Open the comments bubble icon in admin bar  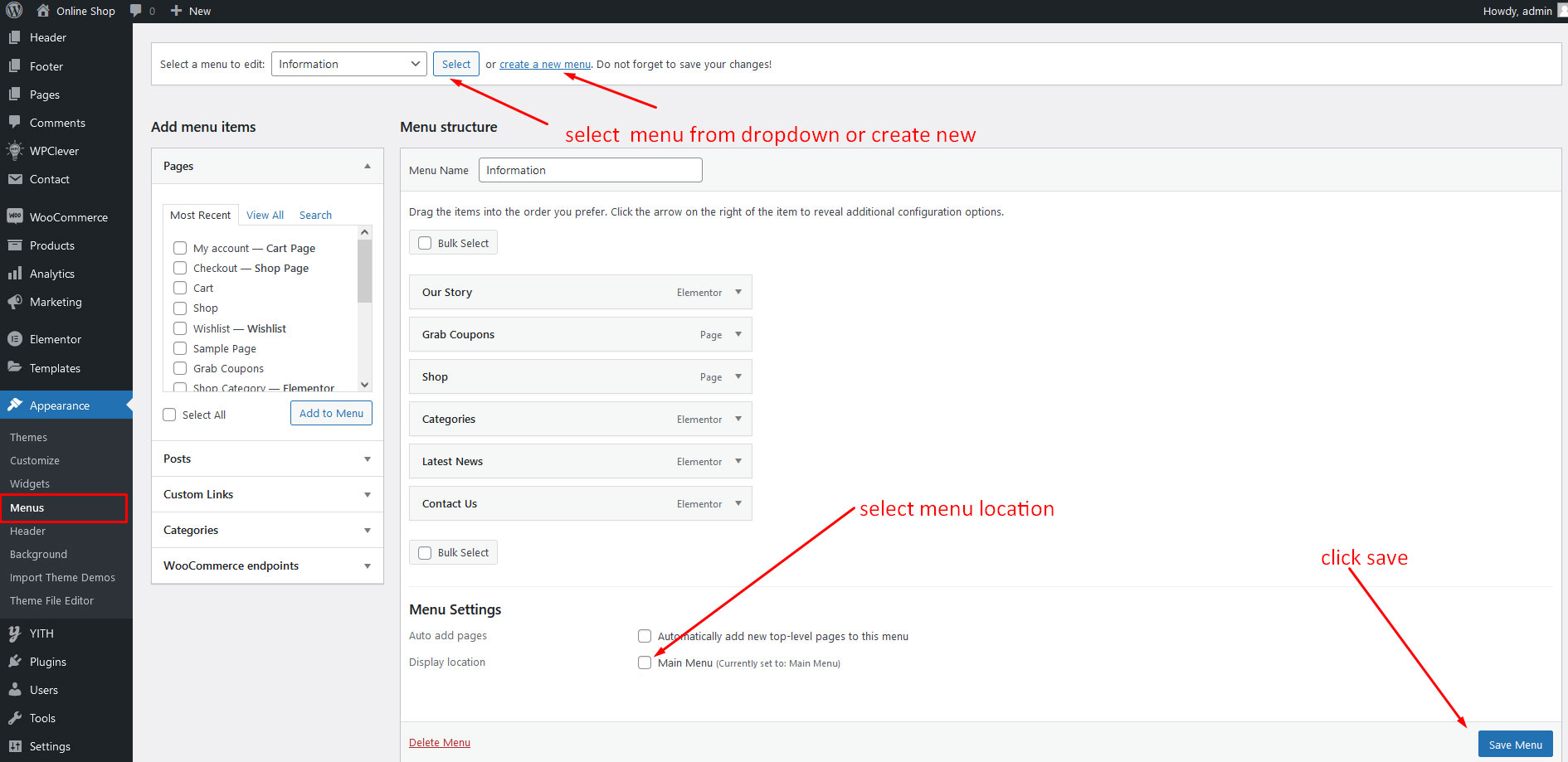pyautogui.click(x=136, y=11)
